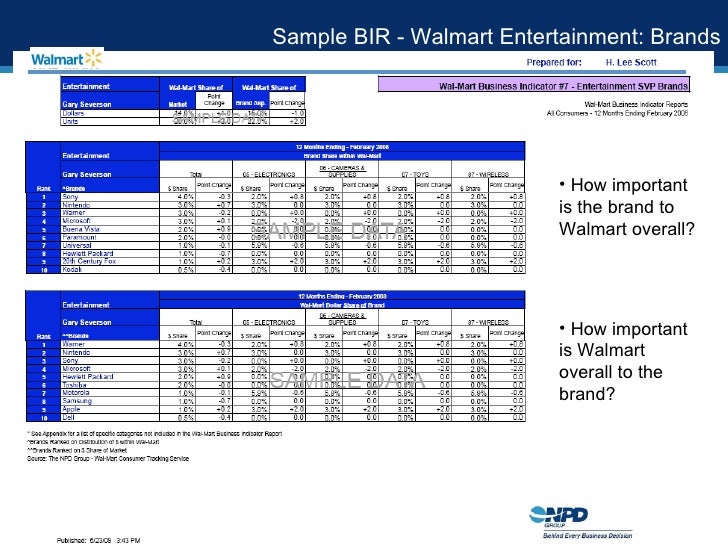Screen dimensions: 728x546
Task: Click the 'Brand Share within Wal-Mart' table header
Action: tap(342, 156)
